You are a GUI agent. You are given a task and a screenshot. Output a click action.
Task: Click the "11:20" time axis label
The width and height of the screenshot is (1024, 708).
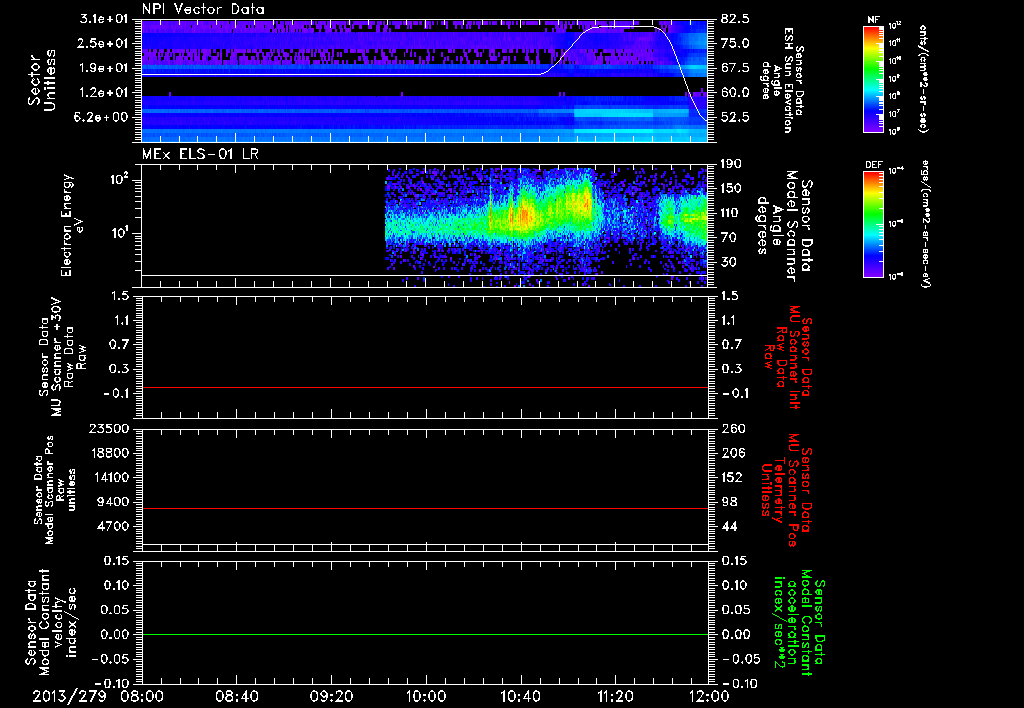pyautogui.click(x=615, y=696)
